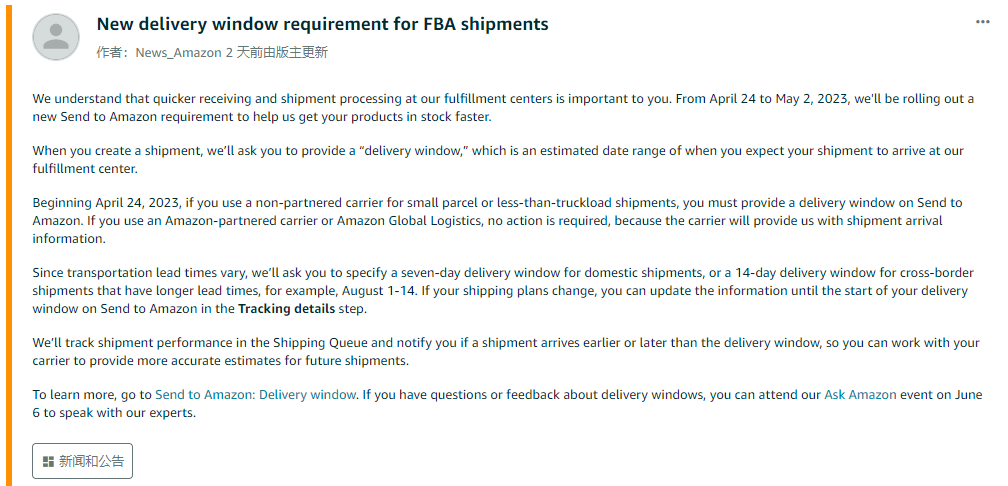The image size is (1008, 486).
Task: Click the grid icon in 新闻和公告 tag
Action: [48, 462]
